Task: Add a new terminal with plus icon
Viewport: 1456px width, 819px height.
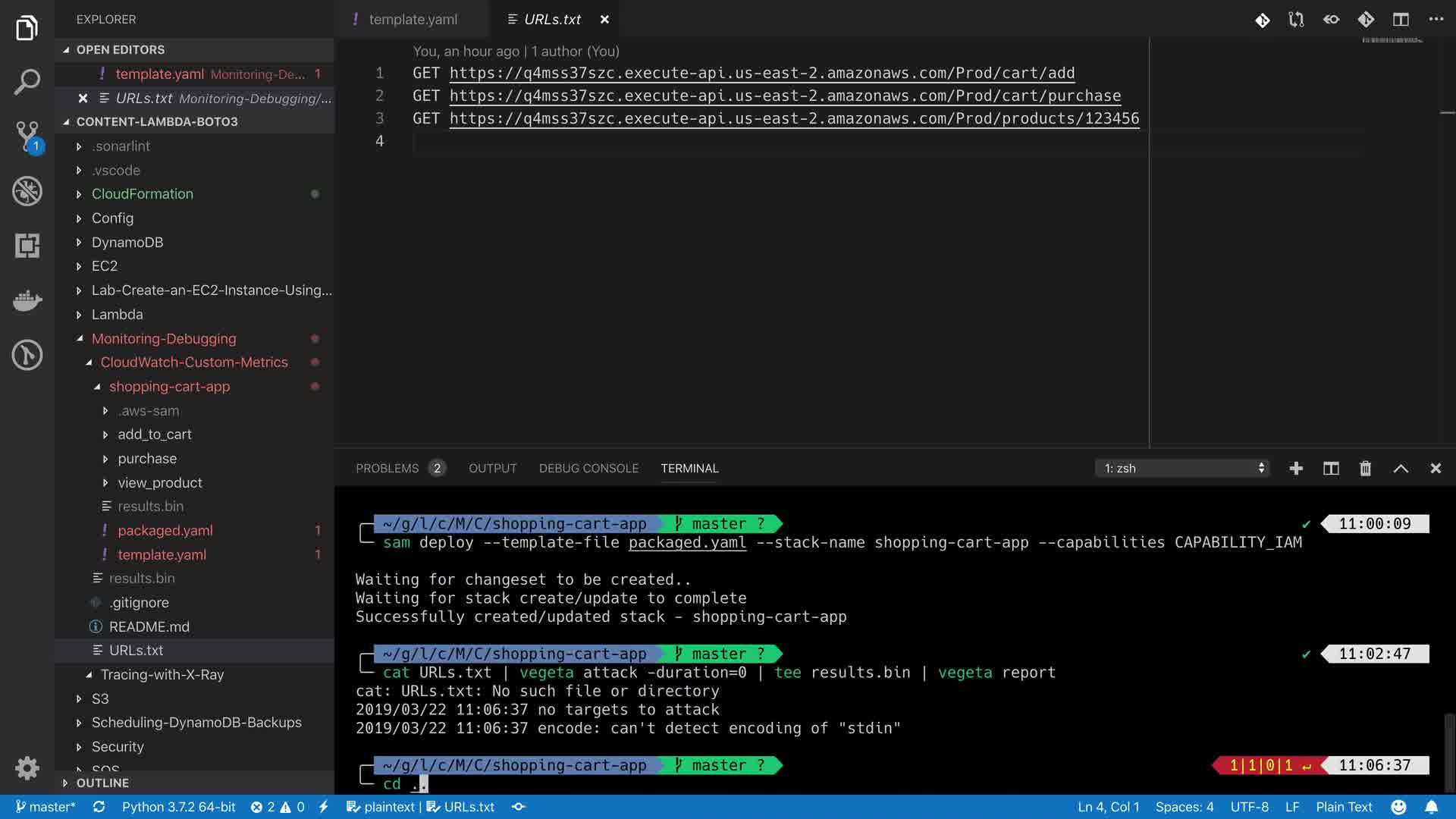Action: click(x=1296, y=469)
